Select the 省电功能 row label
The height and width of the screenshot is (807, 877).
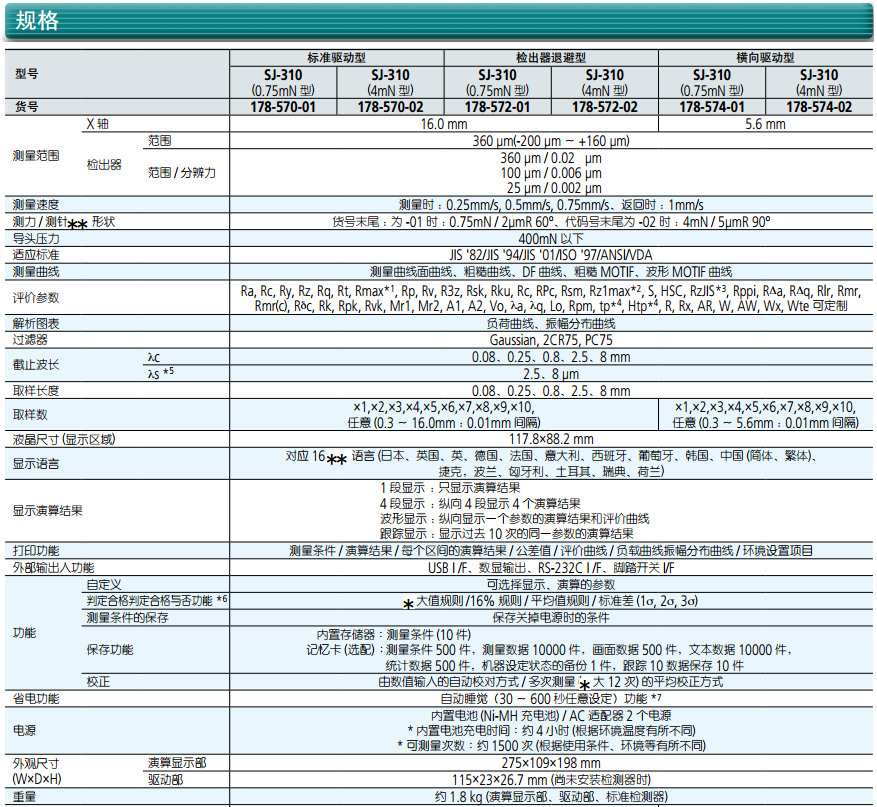(x=36, y=698)
